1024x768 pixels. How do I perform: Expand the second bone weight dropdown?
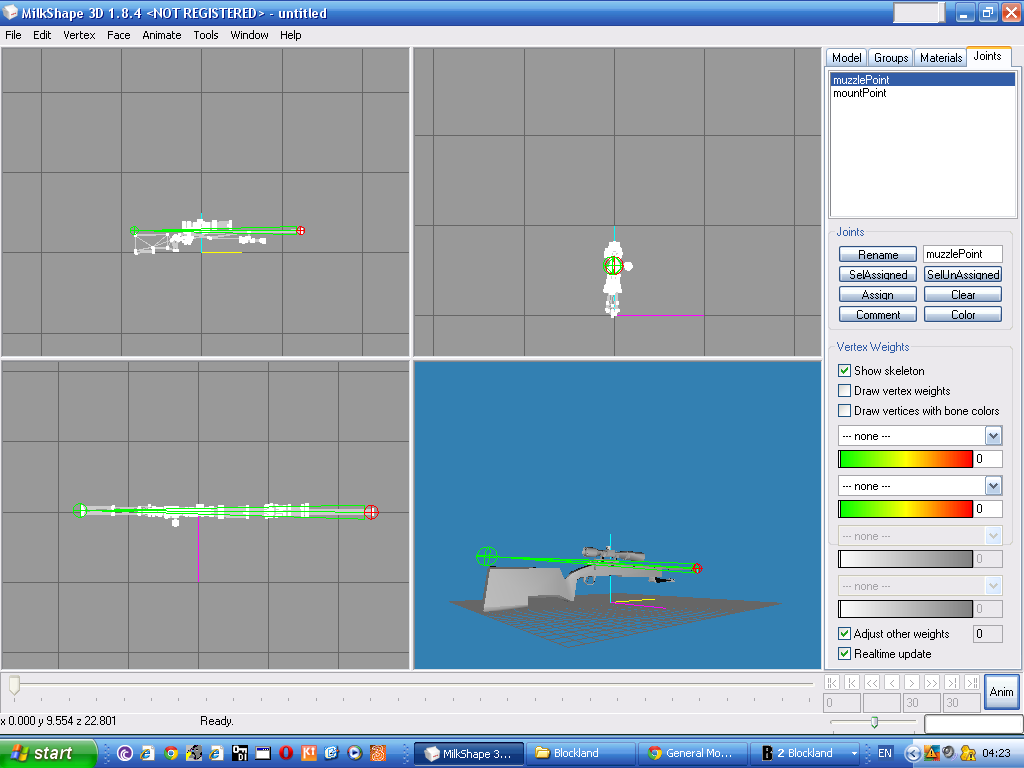coord(993,486)
